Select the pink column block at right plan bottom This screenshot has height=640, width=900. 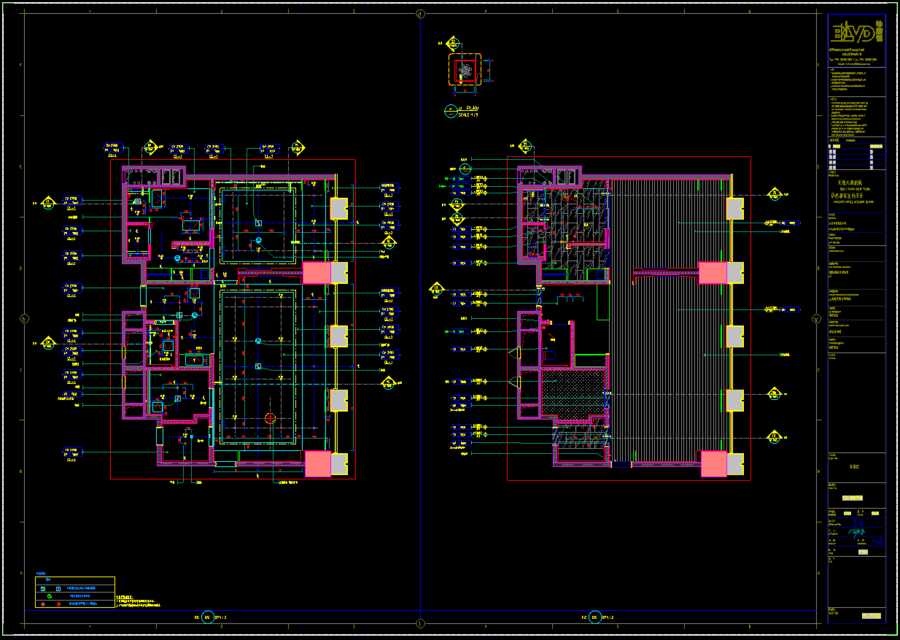click(x=714, y=464)
